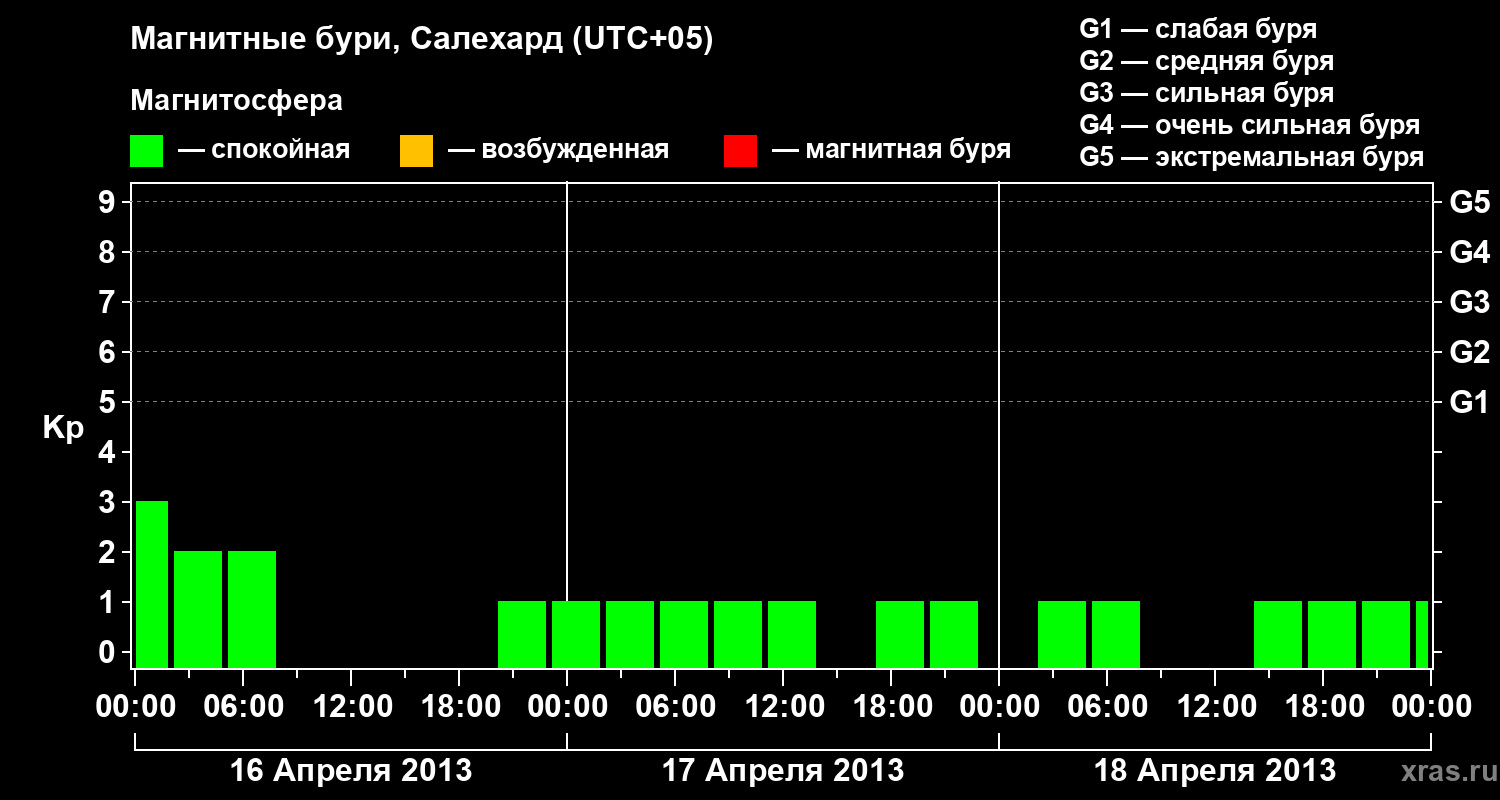Viewport: 1500px width, 800px height.
Task: Click the '— магнитная буря' legend label
Action: [x=891, y=150]
